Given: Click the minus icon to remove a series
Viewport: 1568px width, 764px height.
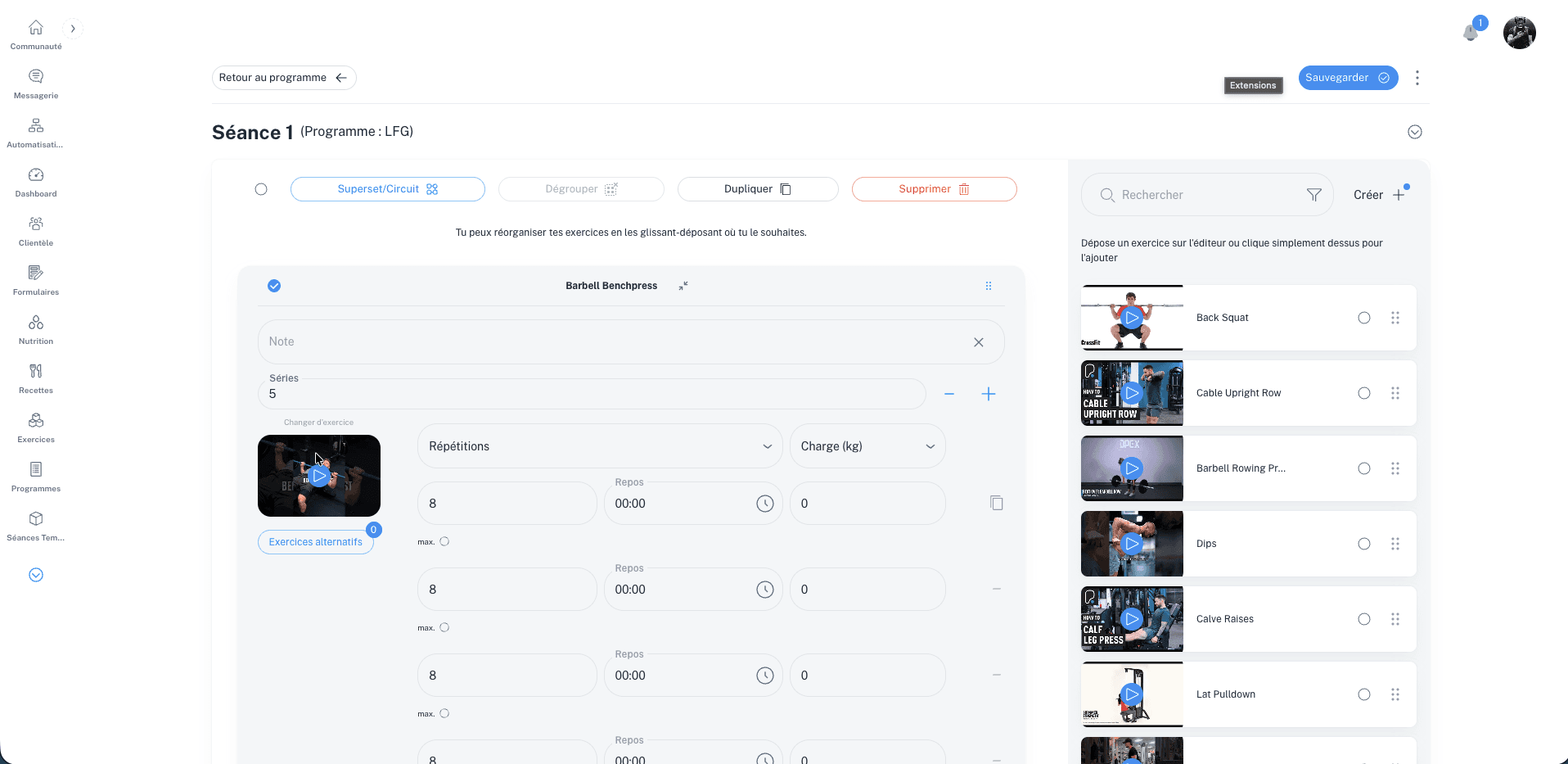Looking at the screenshot, I should point(948,394).
